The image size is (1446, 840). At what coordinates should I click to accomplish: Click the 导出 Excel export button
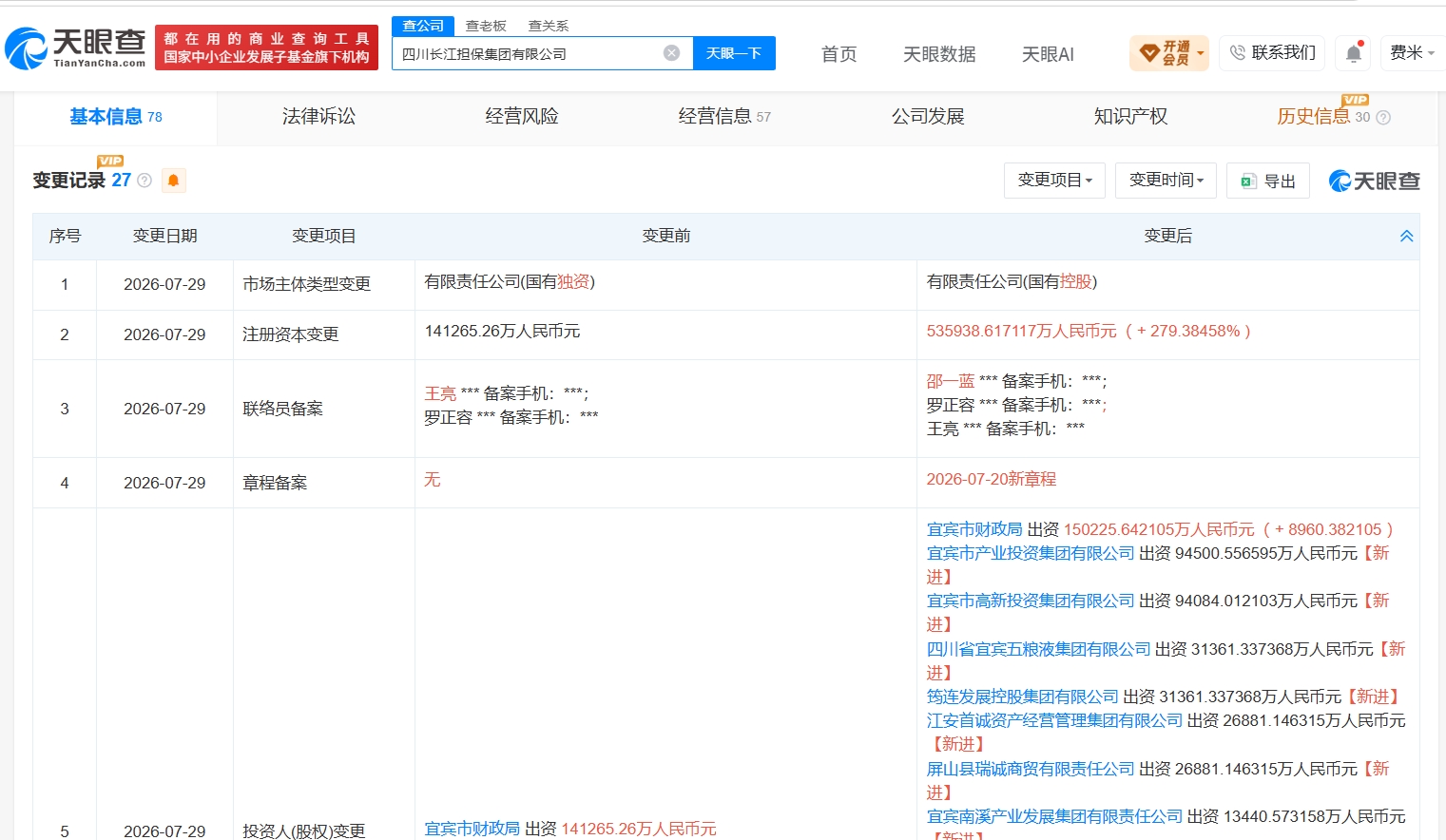click(x=1268, y=181)
